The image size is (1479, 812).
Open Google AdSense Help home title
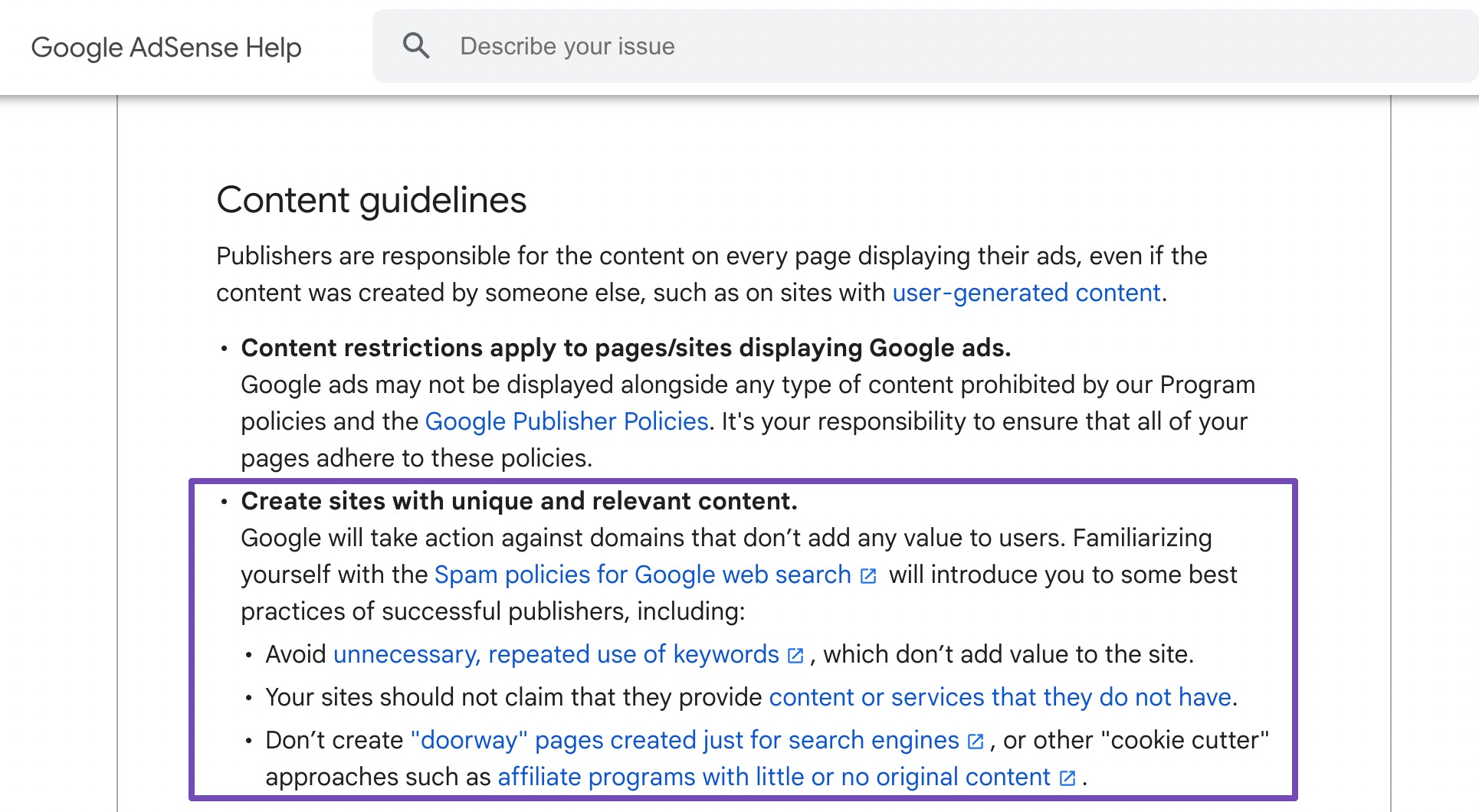point(166,47)
